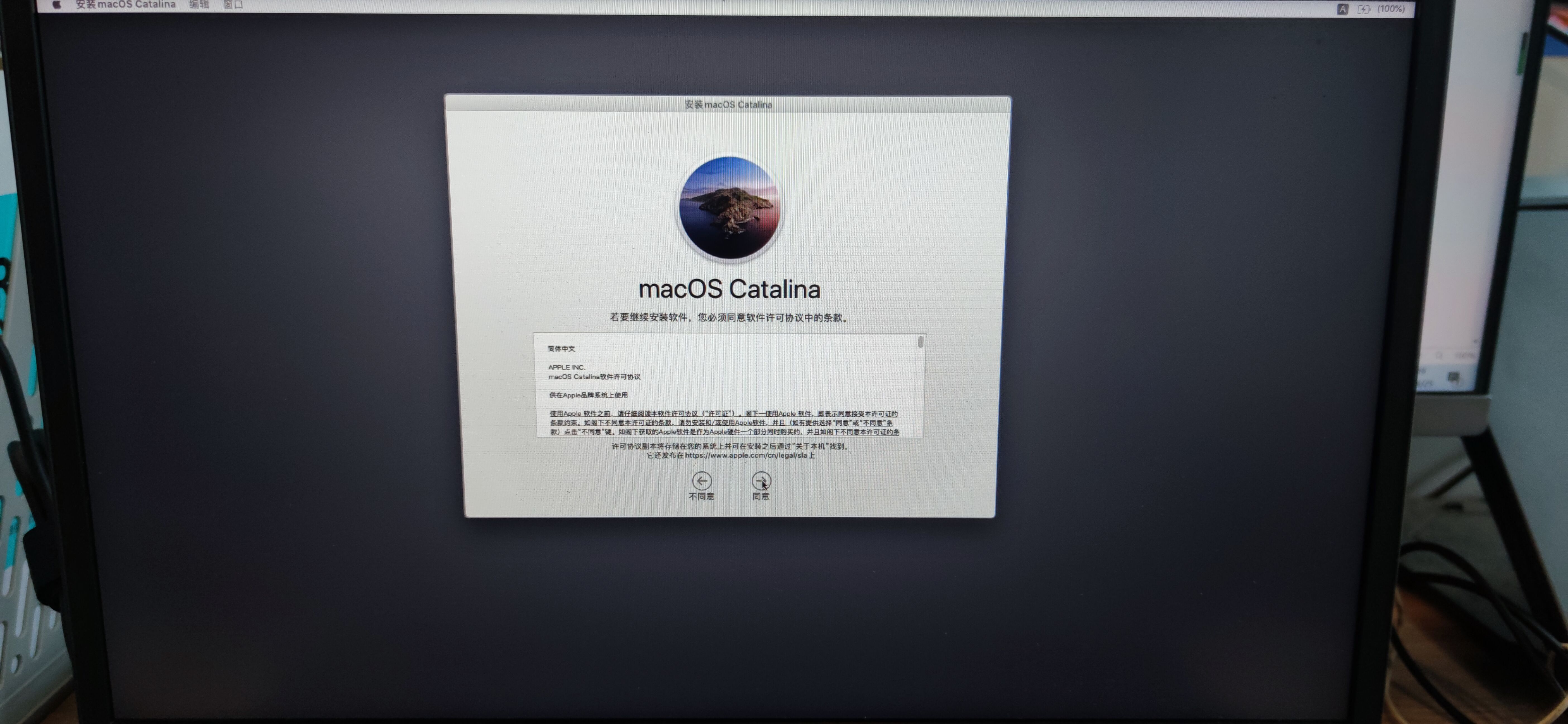Screen dimensions: 1568x724
Task: Click the 供在Apple品牌系统上使用 line
Action: 588,395
